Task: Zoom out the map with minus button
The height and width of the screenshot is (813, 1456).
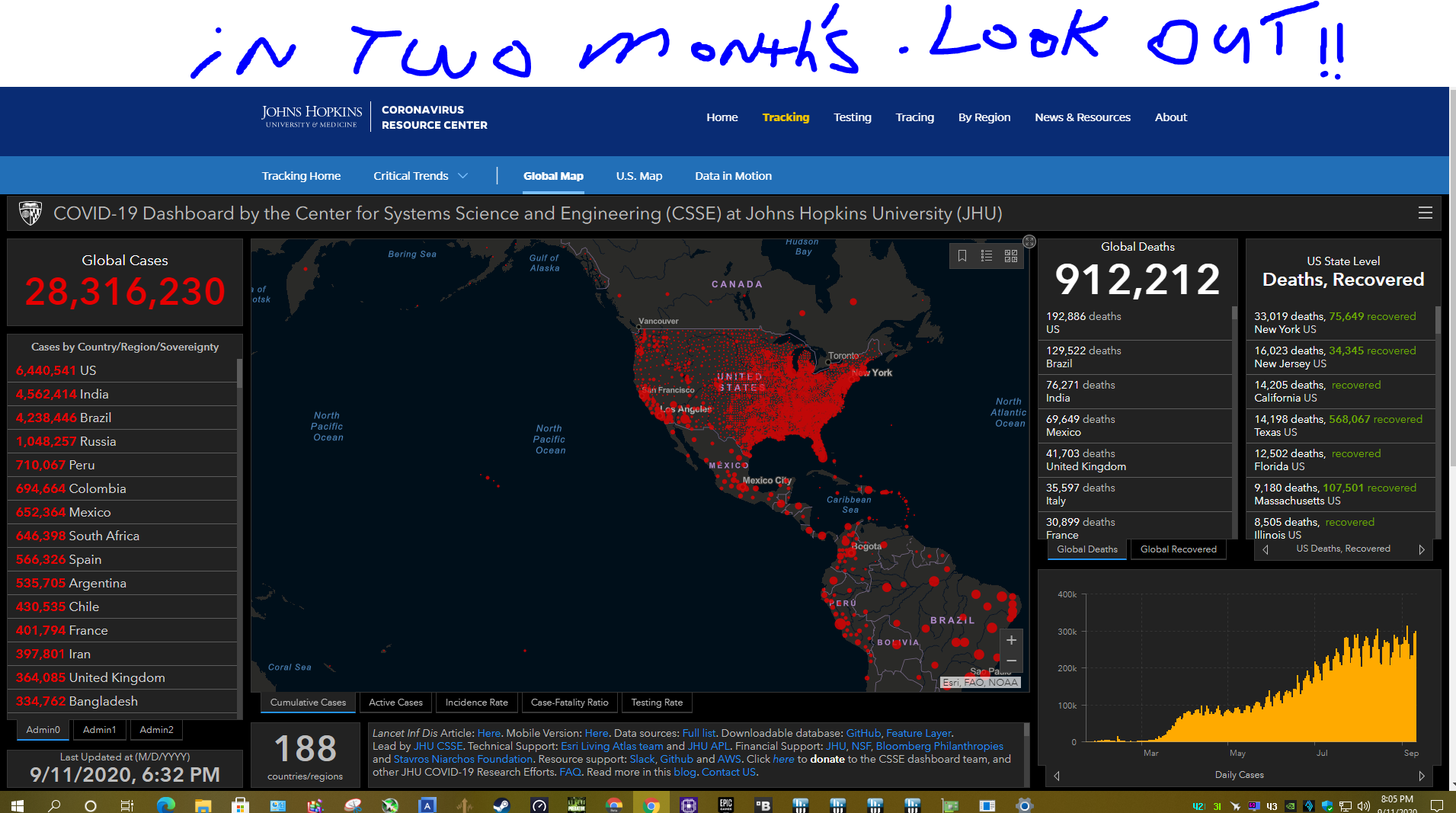Action: (1011, 661)
